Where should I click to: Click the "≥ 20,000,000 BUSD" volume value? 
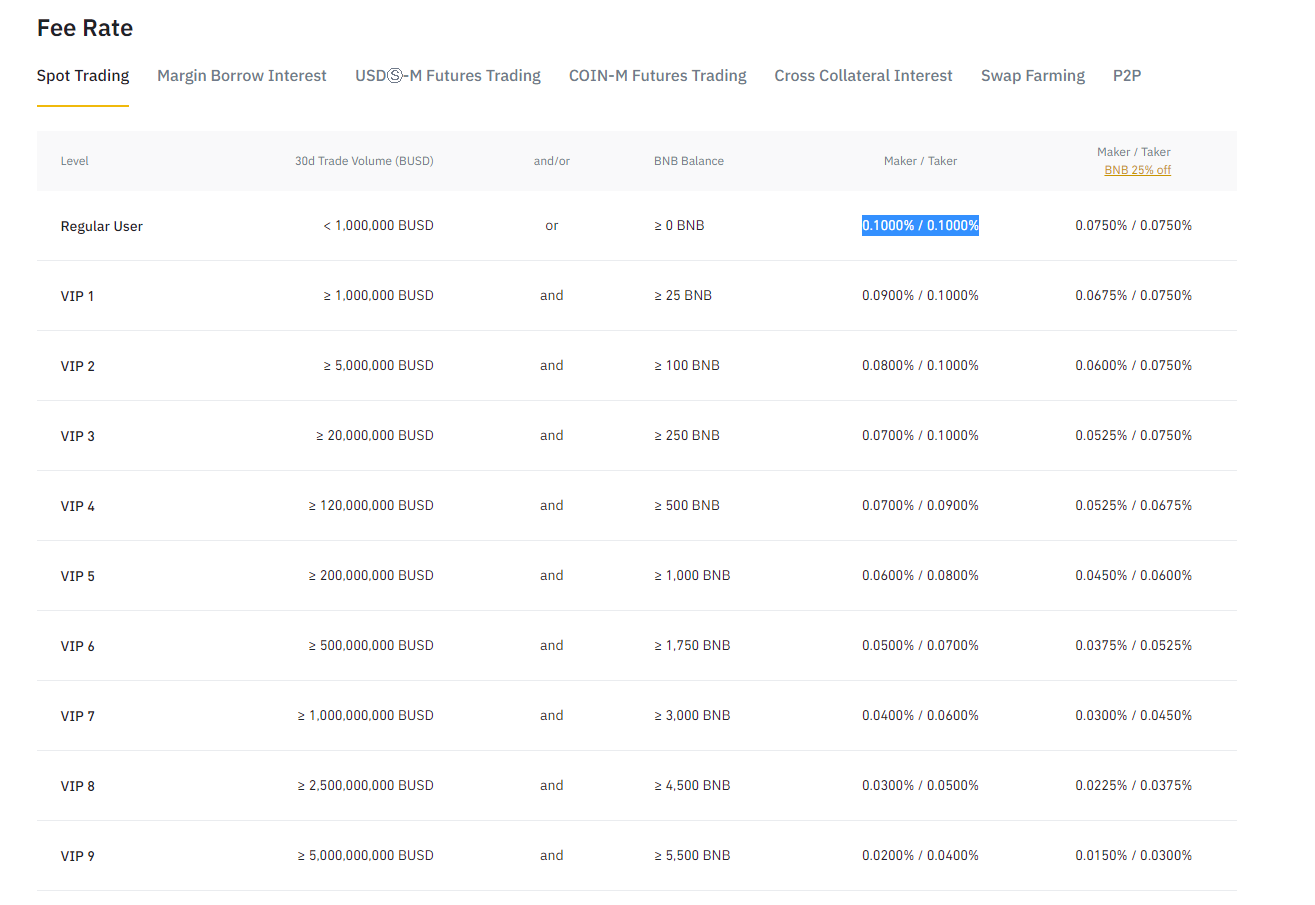[x=375, y=436]
